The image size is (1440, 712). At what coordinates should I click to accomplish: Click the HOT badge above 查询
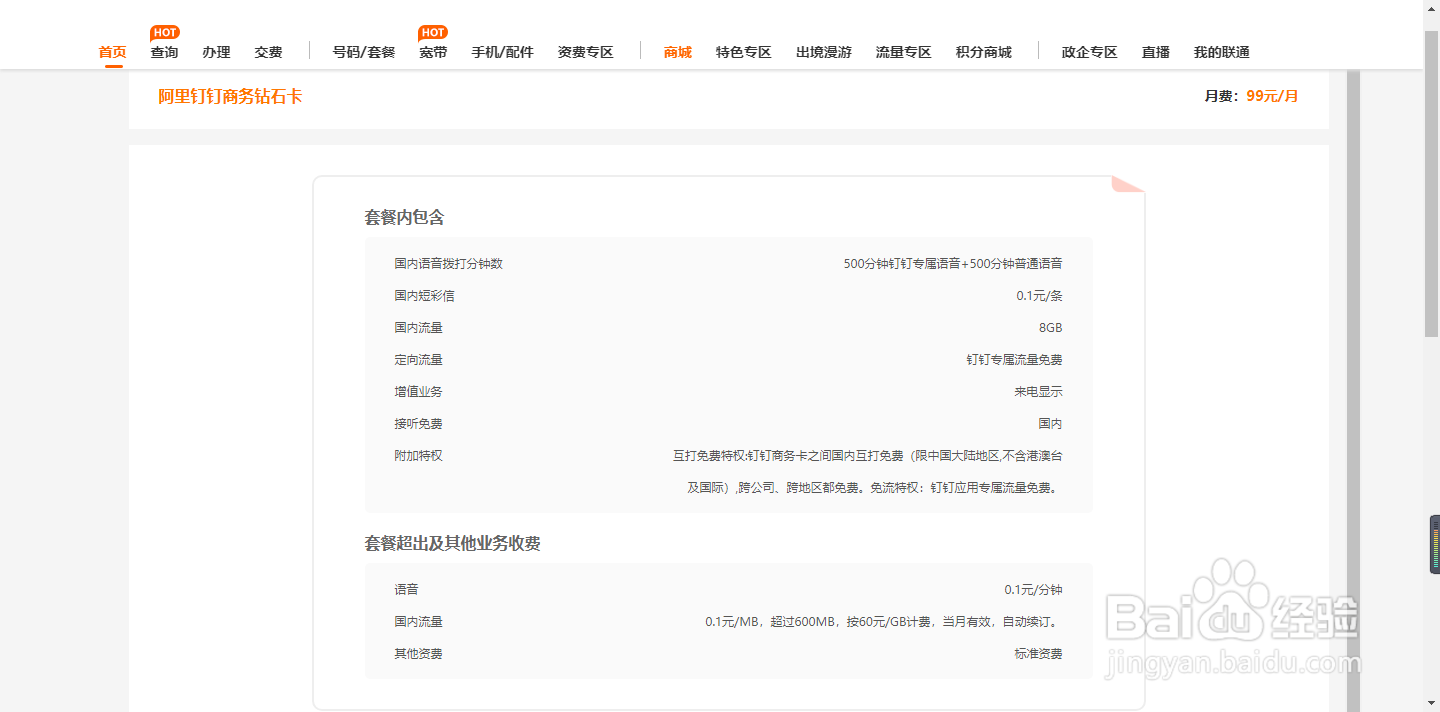(163, 31)
